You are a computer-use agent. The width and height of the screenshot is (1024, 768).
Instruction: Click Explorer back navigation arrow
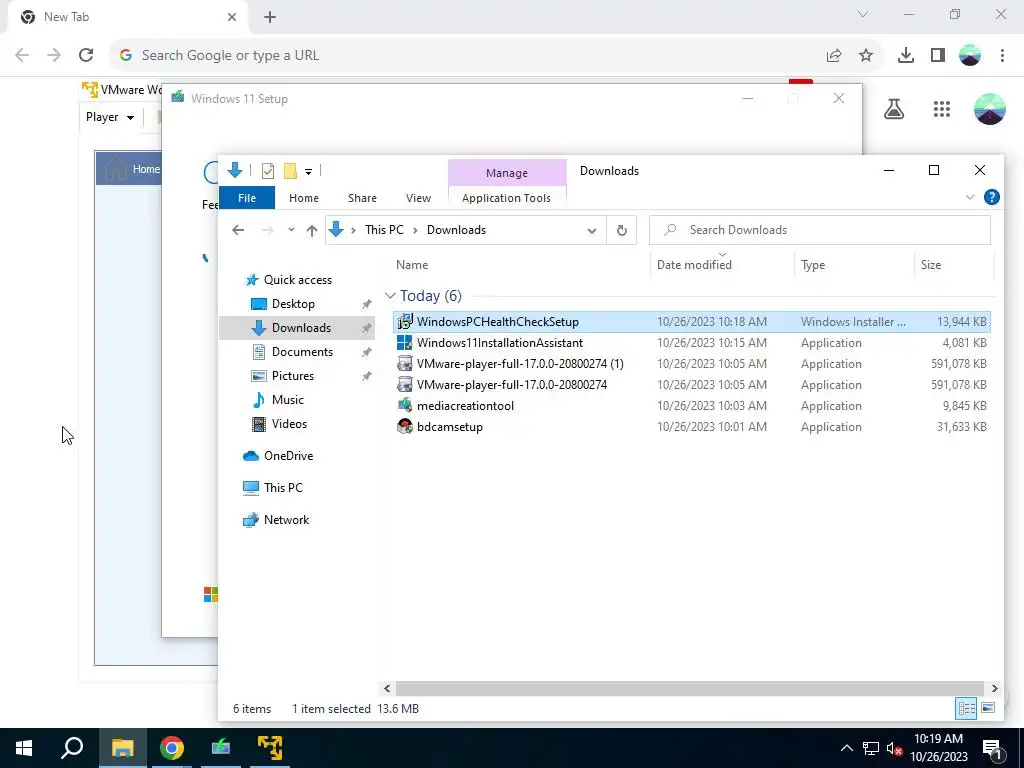pyautogui.click(x=238, y=230)
